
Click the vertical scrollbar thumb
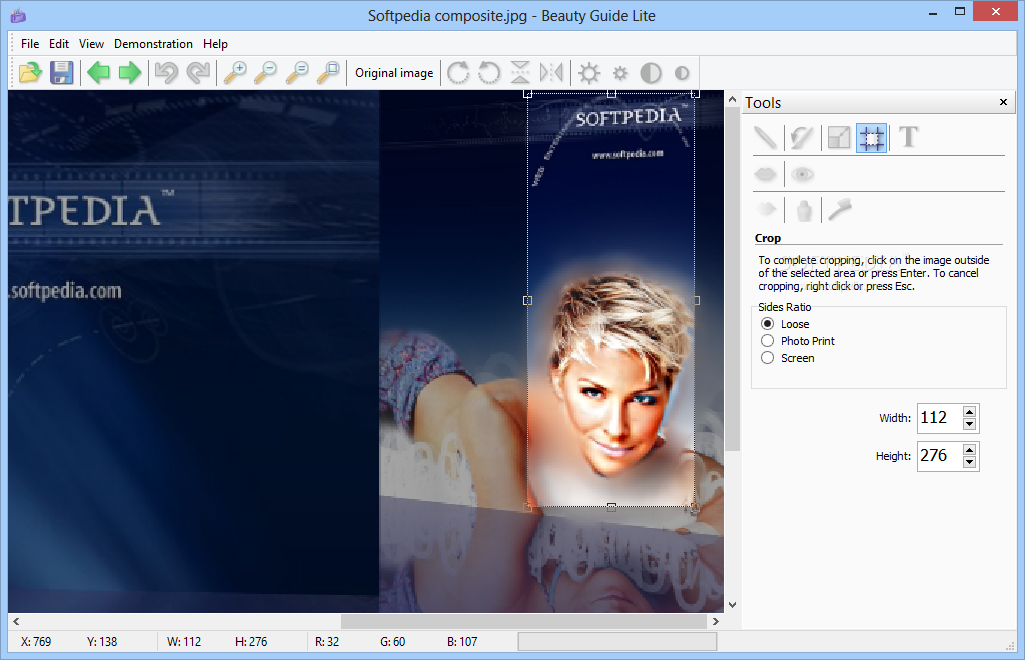733,279
